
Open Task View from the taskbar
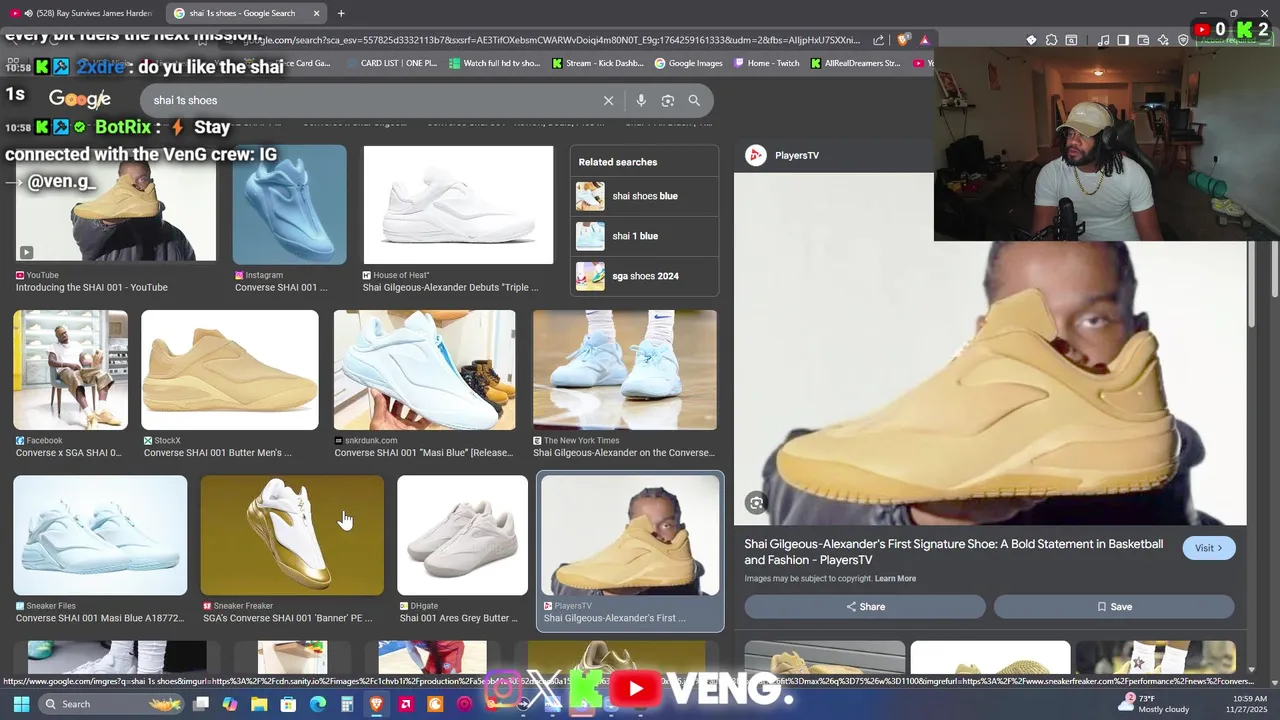click(200, 704)
